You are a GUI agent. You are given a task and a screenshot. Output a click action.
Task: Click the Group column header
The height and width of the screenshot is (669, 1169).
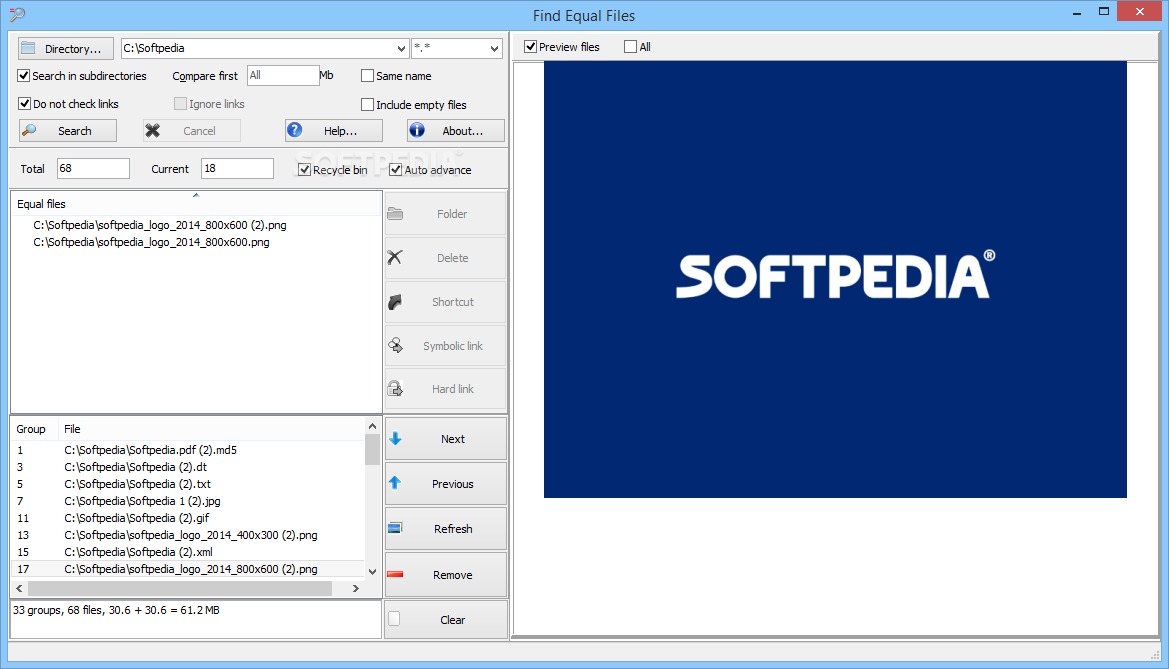(x=34, y=429)
